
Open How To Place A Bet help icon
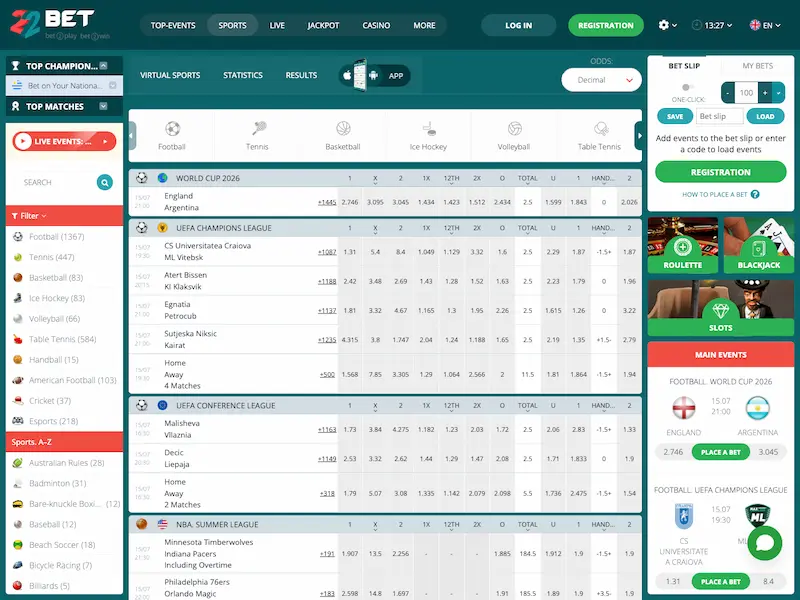click(x=755, y=194)
